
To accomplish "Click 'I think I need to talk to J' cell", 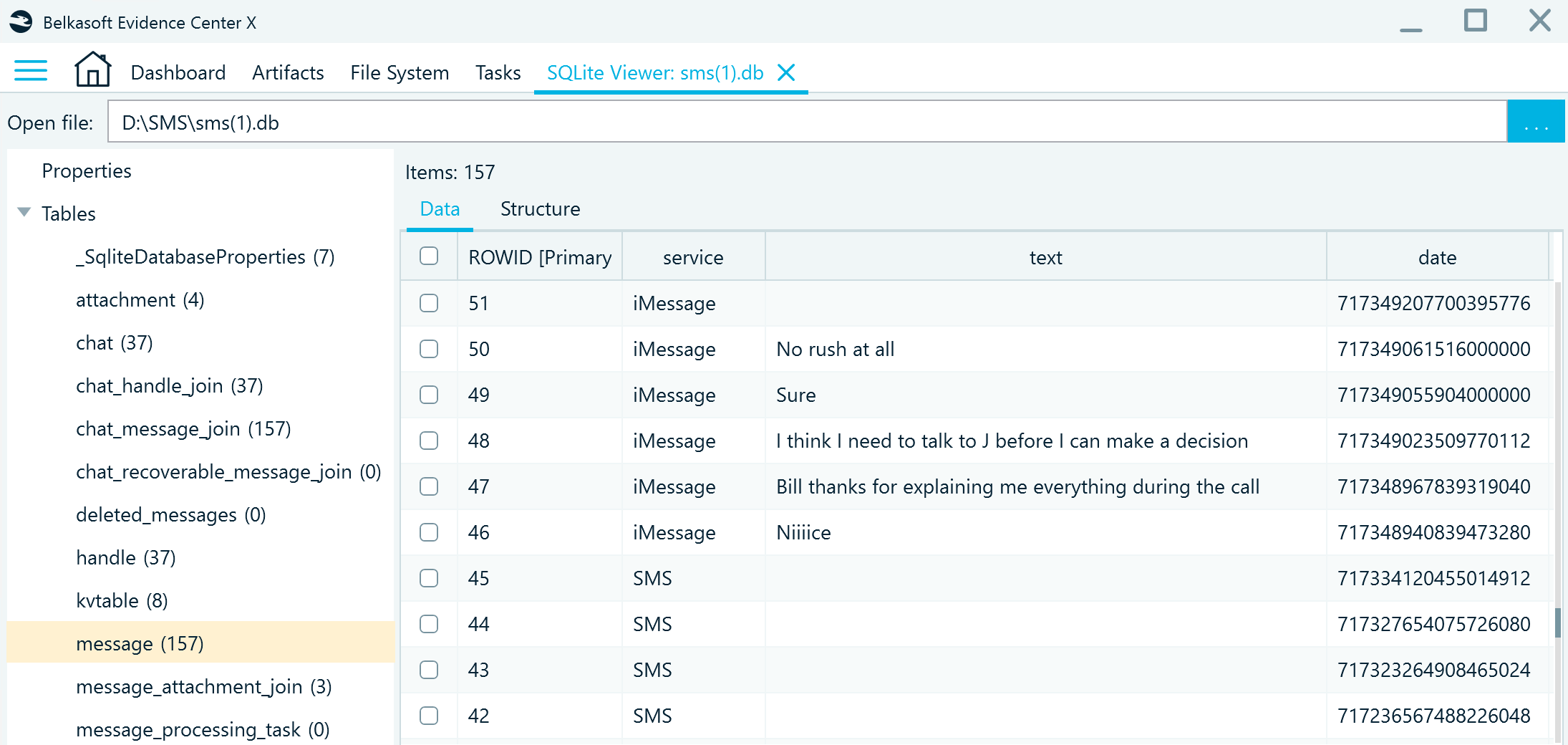I will pos(1045,441).
